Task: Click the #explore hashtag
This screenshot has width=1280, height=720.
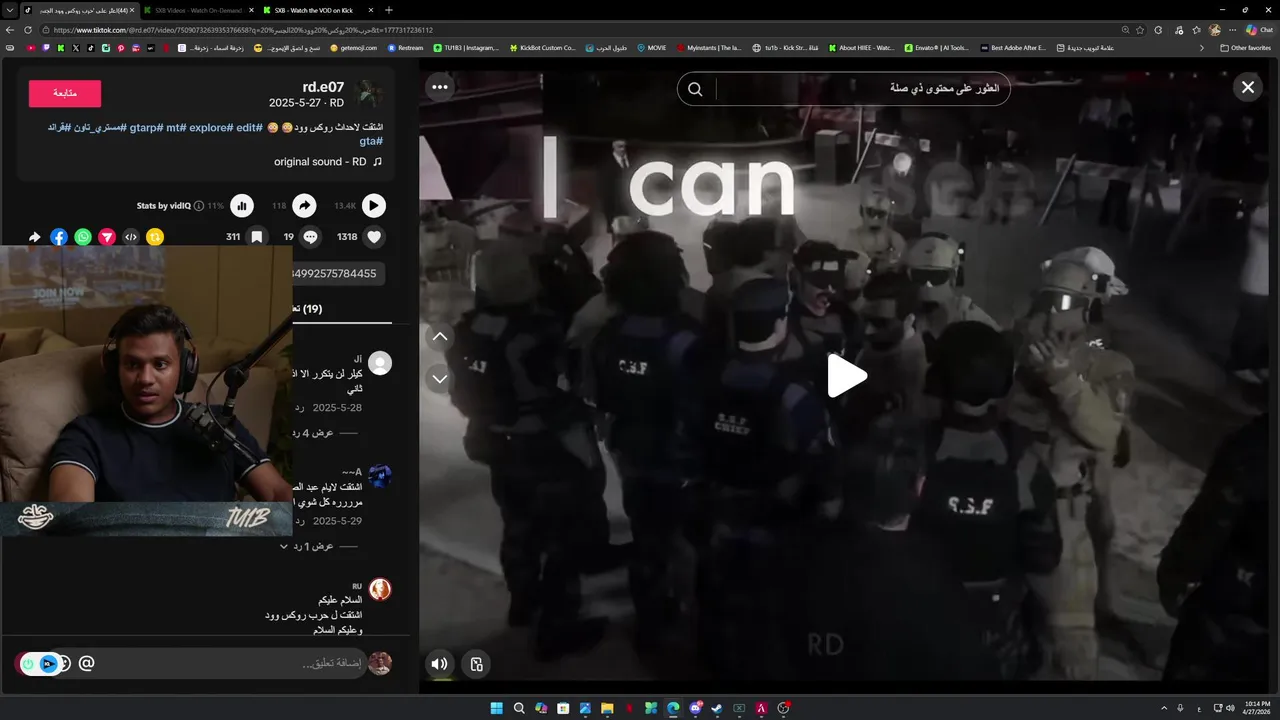Action: click(210, 128)
